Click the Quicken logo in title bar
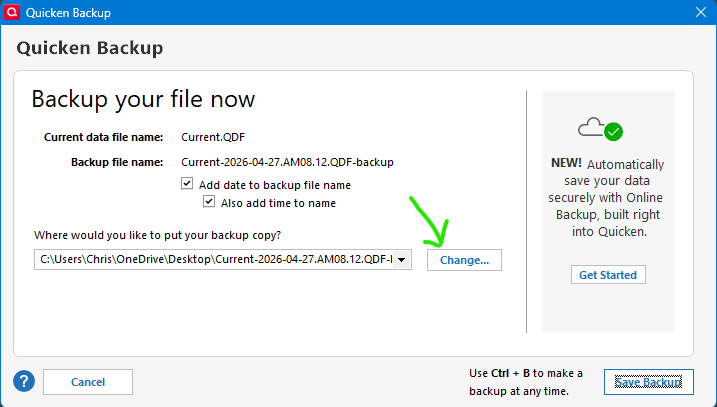This screenshot has height=407, width=717. click(12, 12)
